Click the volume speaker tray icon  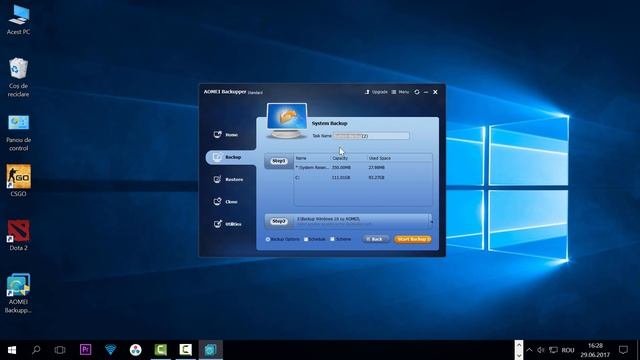click(x=541, y=350)
